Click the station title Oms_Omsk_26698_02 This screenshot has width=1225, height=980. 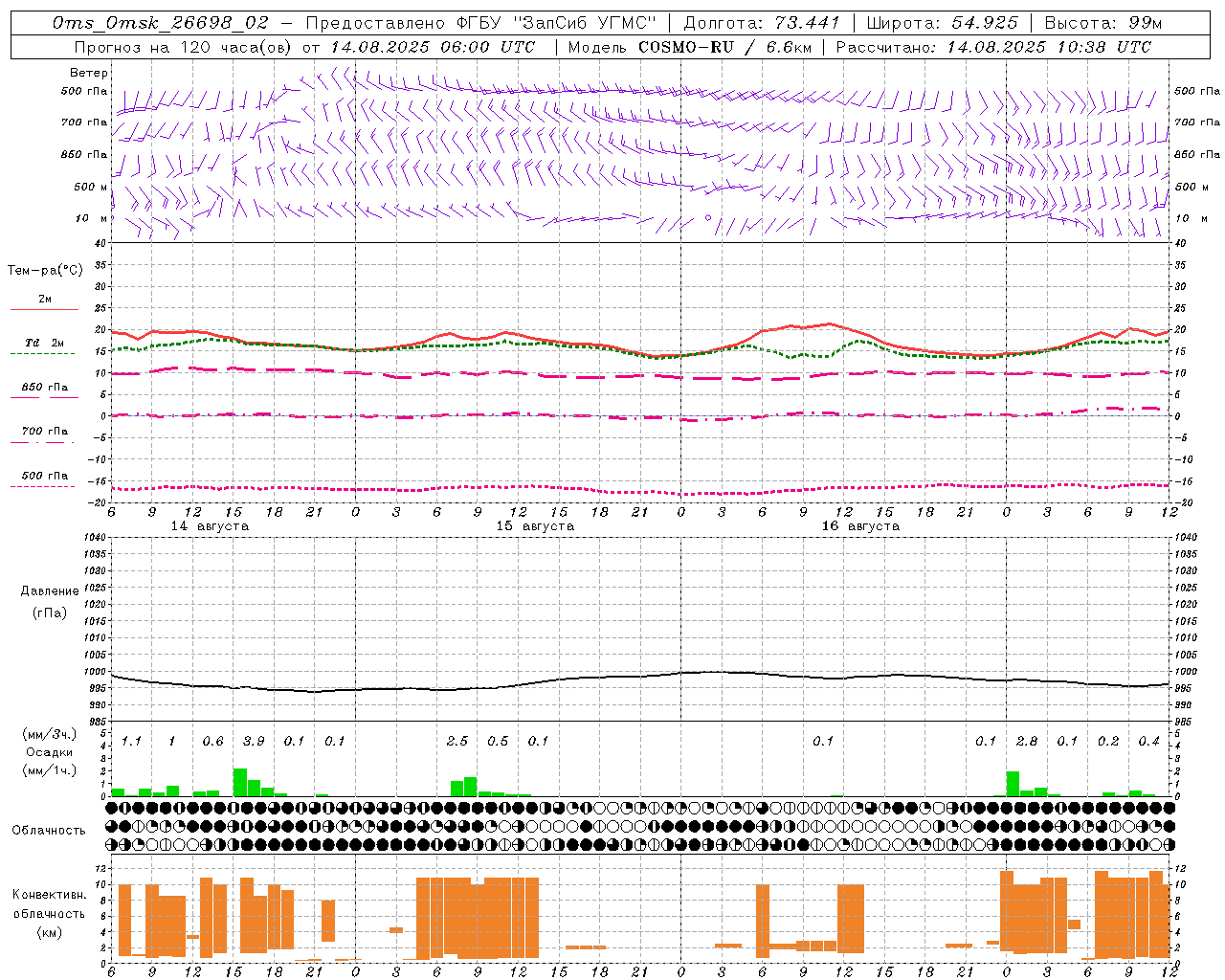pyautogui.click(x=160, y=22)
